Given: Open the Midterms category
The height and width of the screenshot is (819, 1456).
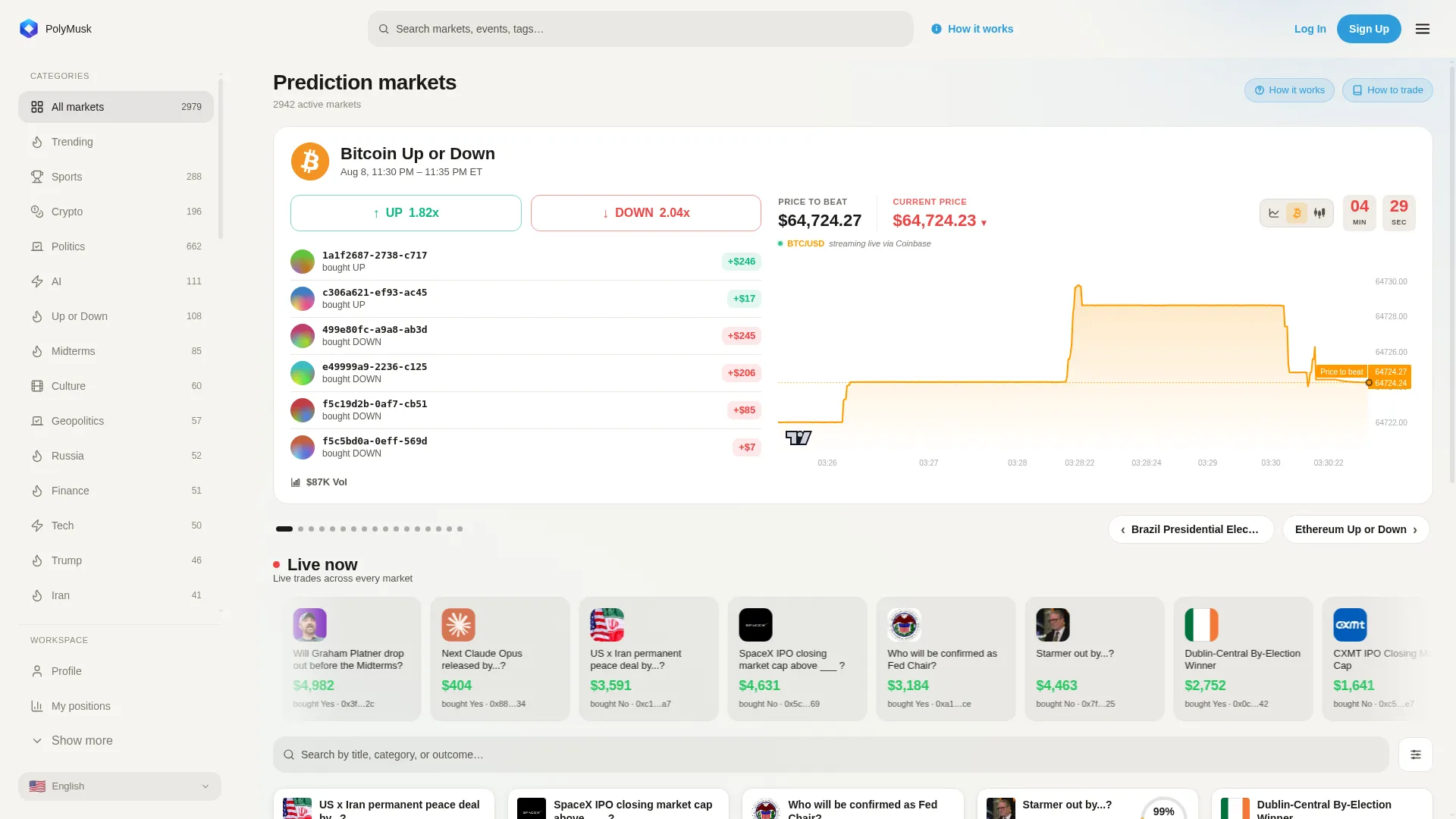Looking at the screenshot, I should [116, 351].
